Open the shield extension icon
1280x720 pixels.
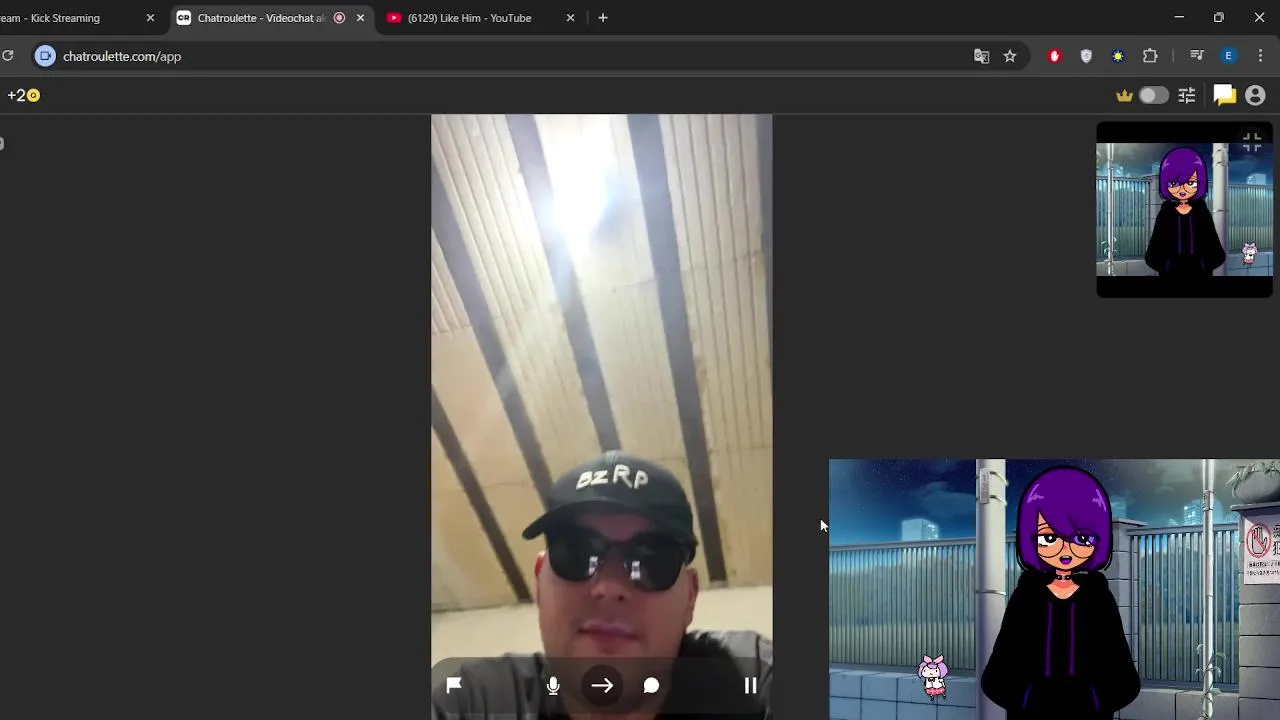pyautogui.click(x=1086, y=56)
